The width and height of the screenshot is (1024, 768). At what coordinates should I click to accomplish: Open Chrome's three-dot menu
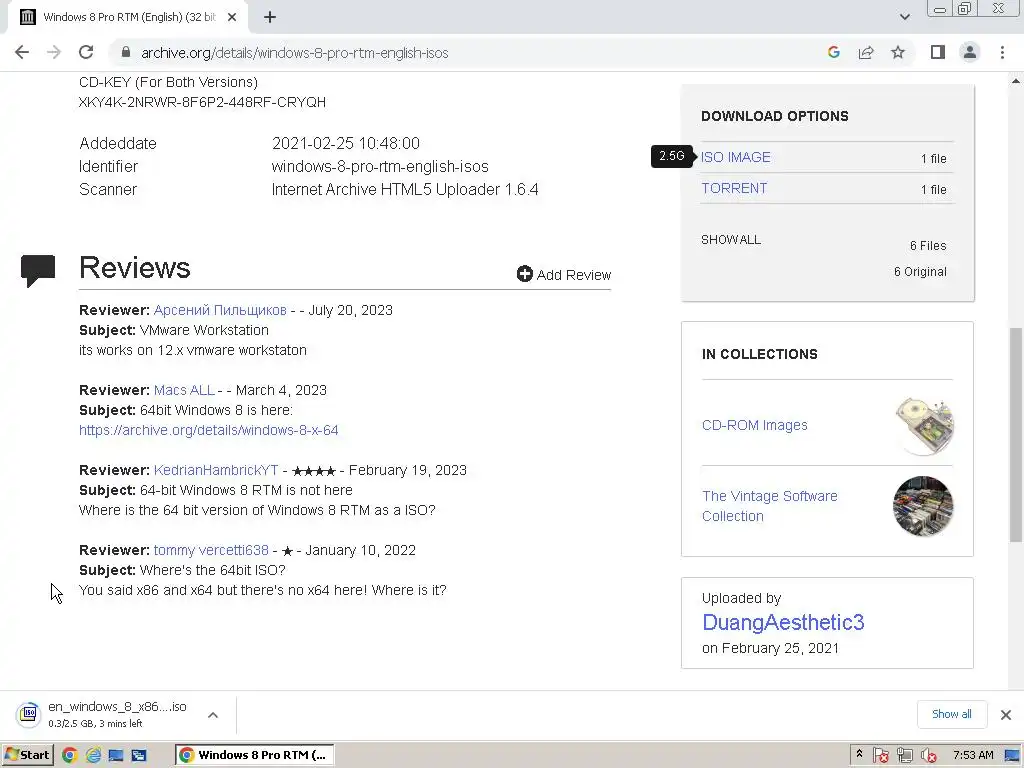(x=1002, y=52)
